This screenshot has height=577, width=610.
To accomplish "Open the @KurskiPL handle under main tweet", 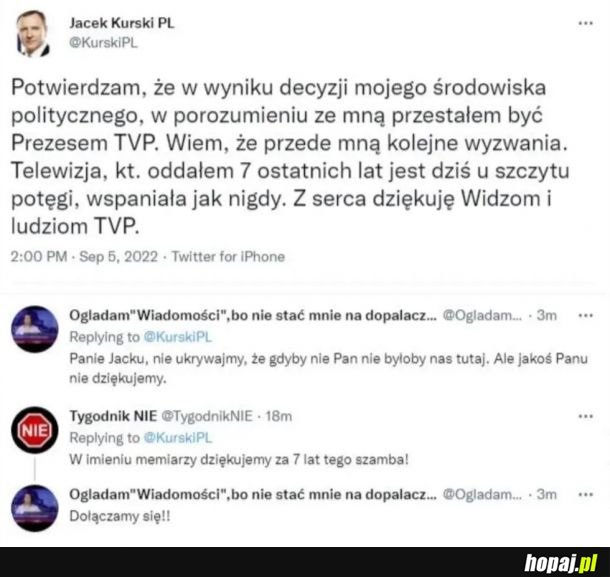I will (x=103, y=42).
